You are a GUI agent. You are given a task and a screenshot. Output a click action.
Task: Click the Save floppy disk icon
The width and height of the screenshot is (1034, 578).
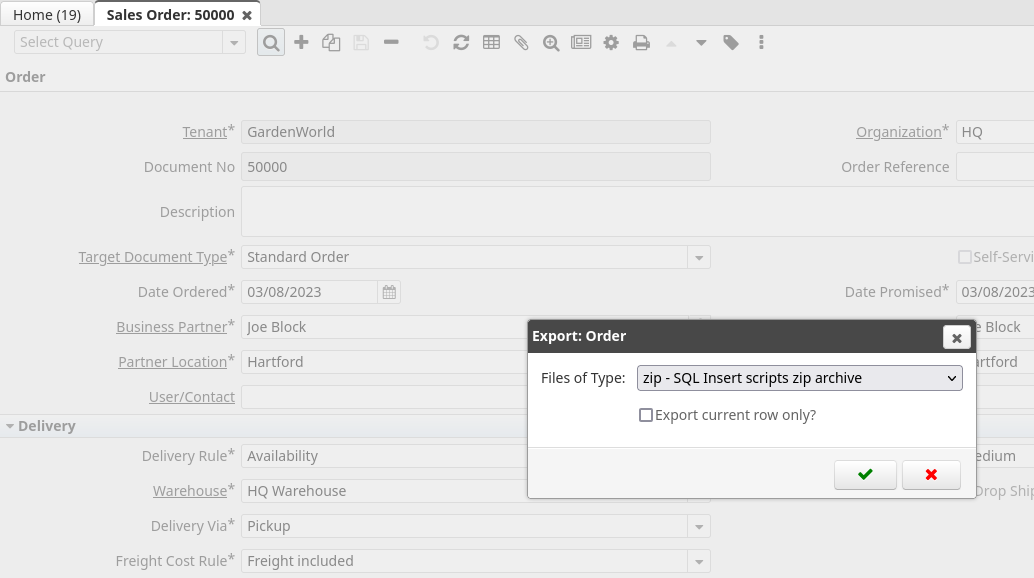(361, 43)
